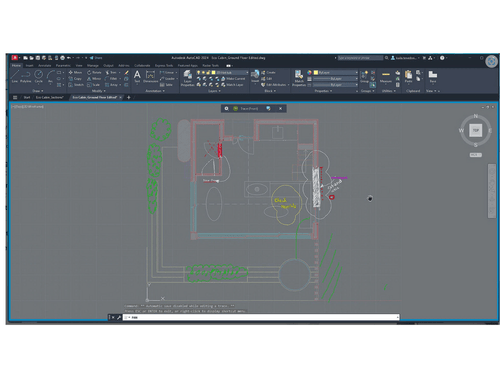The height and width of the screenshot is (375, 500).
Task: Click the Table tool
Action: click(166, 85)
